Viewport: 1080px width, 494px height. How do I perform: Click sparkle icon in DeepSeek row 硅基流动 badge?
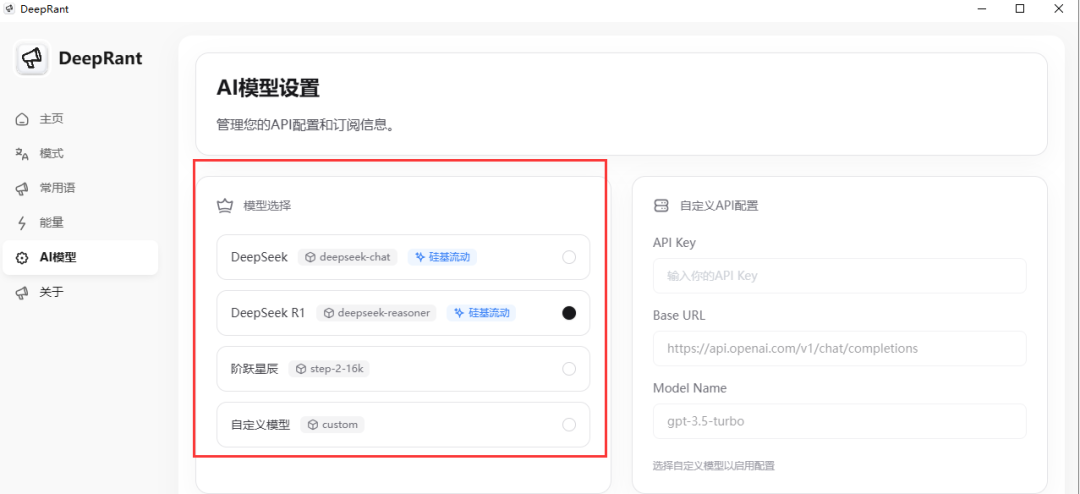pos(419,257)
